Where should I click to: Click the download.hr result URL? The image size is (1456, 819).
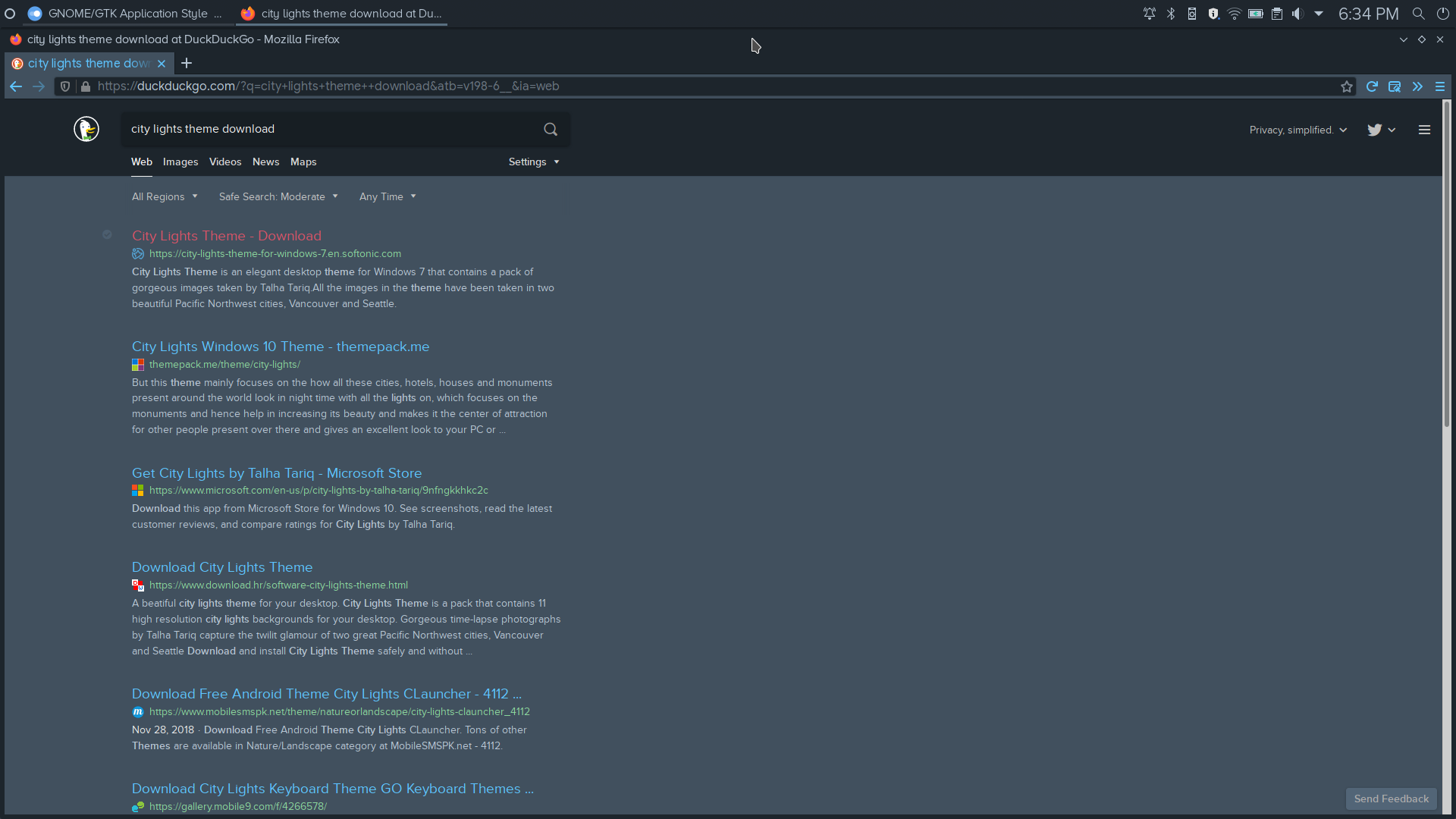[278, 585]
